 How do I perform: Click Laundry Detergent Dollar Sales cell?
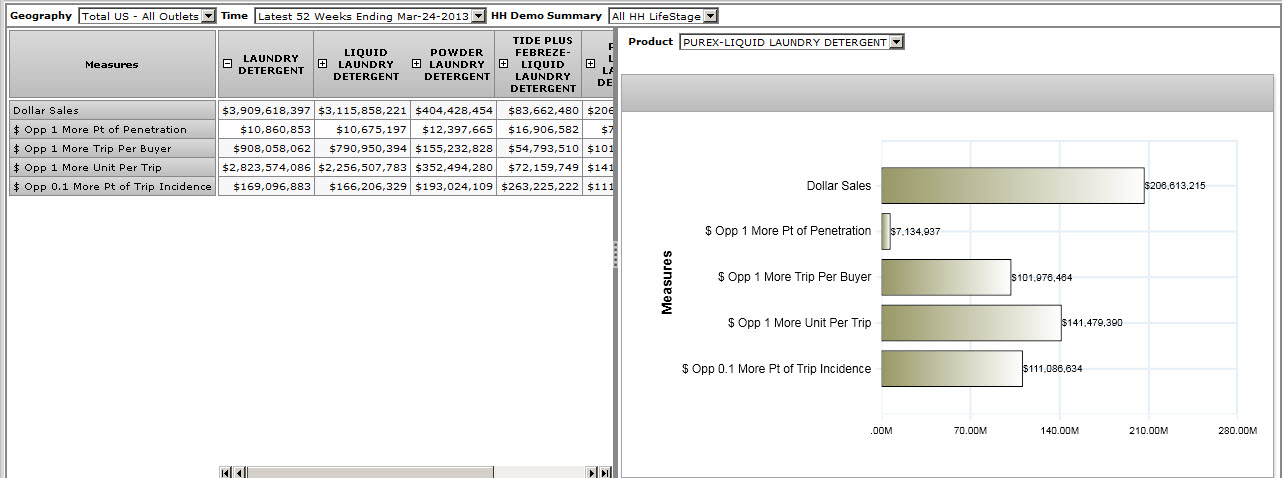(x=266, y=111)
